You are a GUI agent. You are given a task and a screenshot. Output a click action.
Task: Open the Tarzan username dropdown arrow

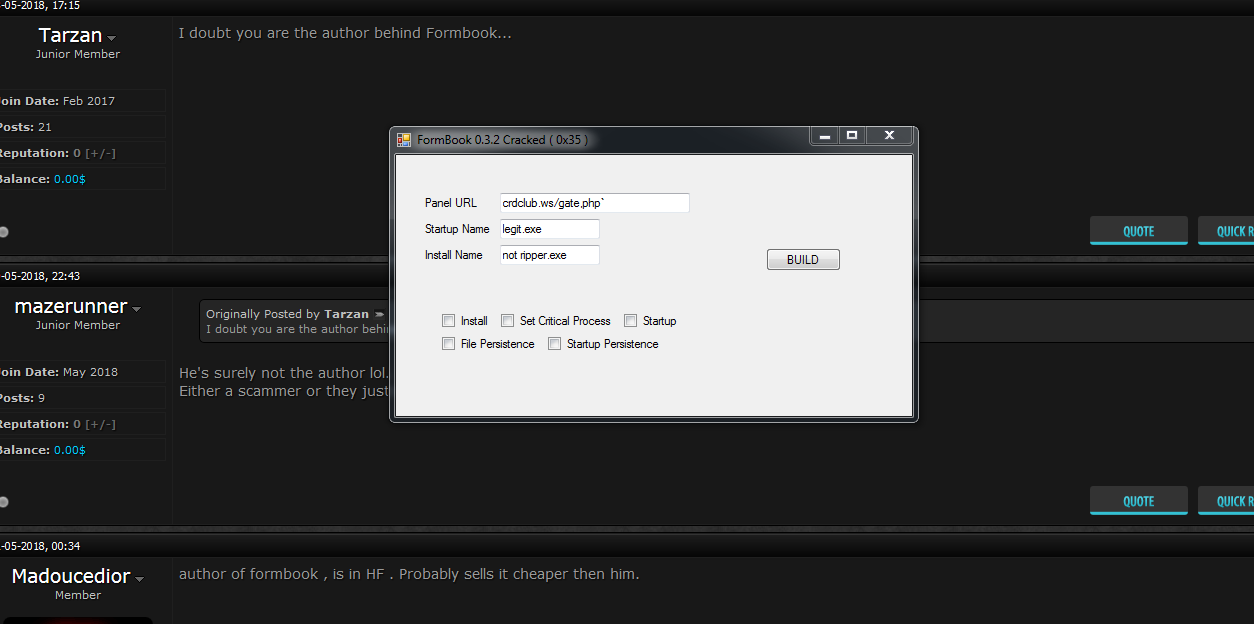click(111, 38)
